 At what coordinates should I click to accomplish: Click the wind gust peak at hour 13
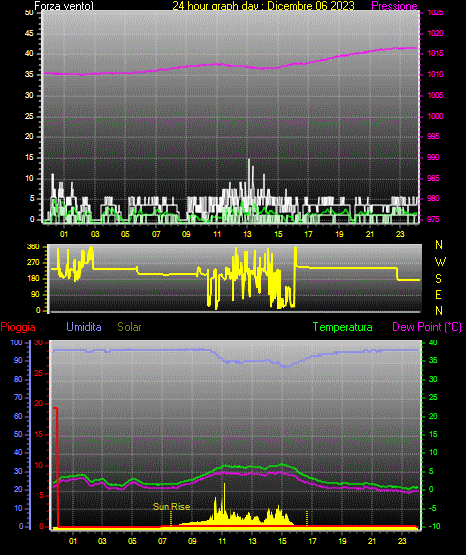[249, 160]
